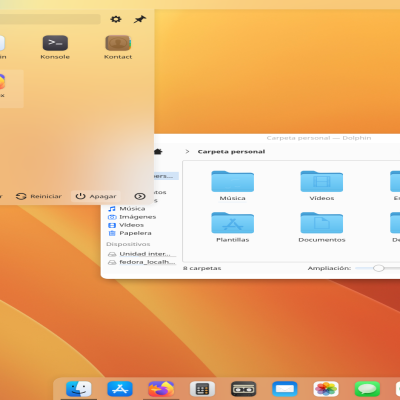400x400 pixels.
Task: Open the Vídeos folder in Dolphin
Action: 322,186
